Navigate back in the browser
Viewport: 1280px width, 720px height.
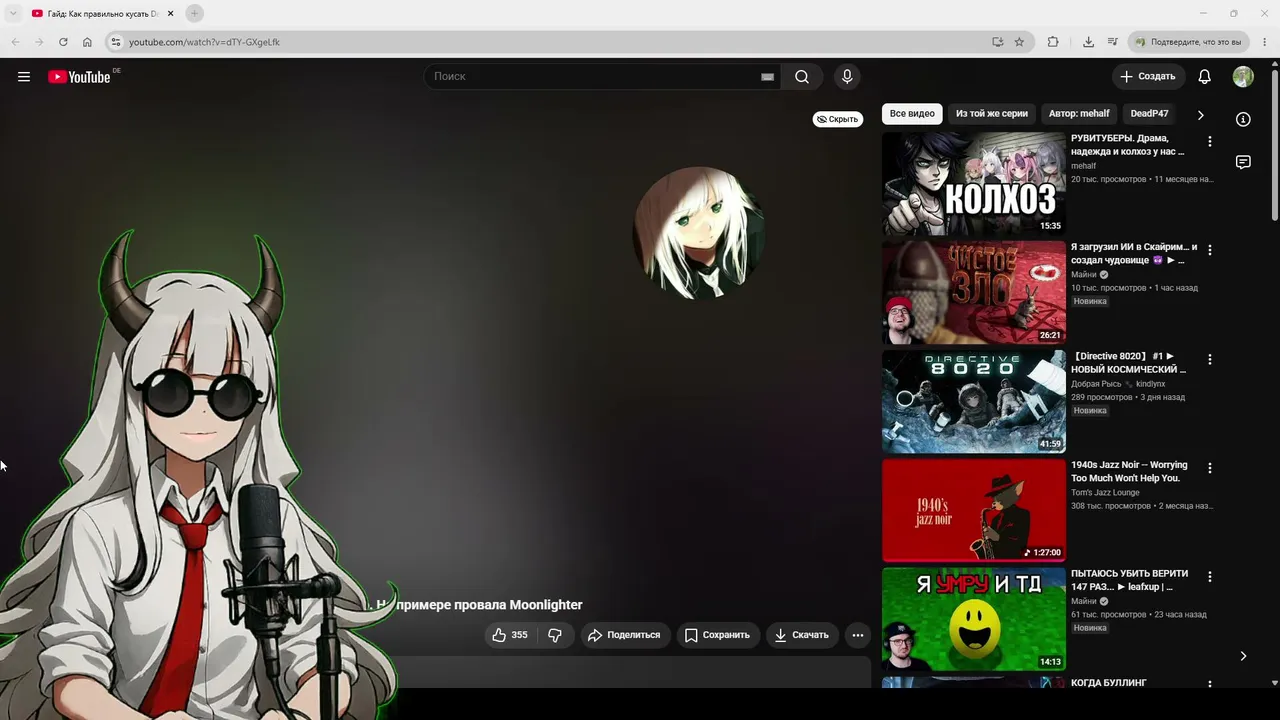[15, 42]
